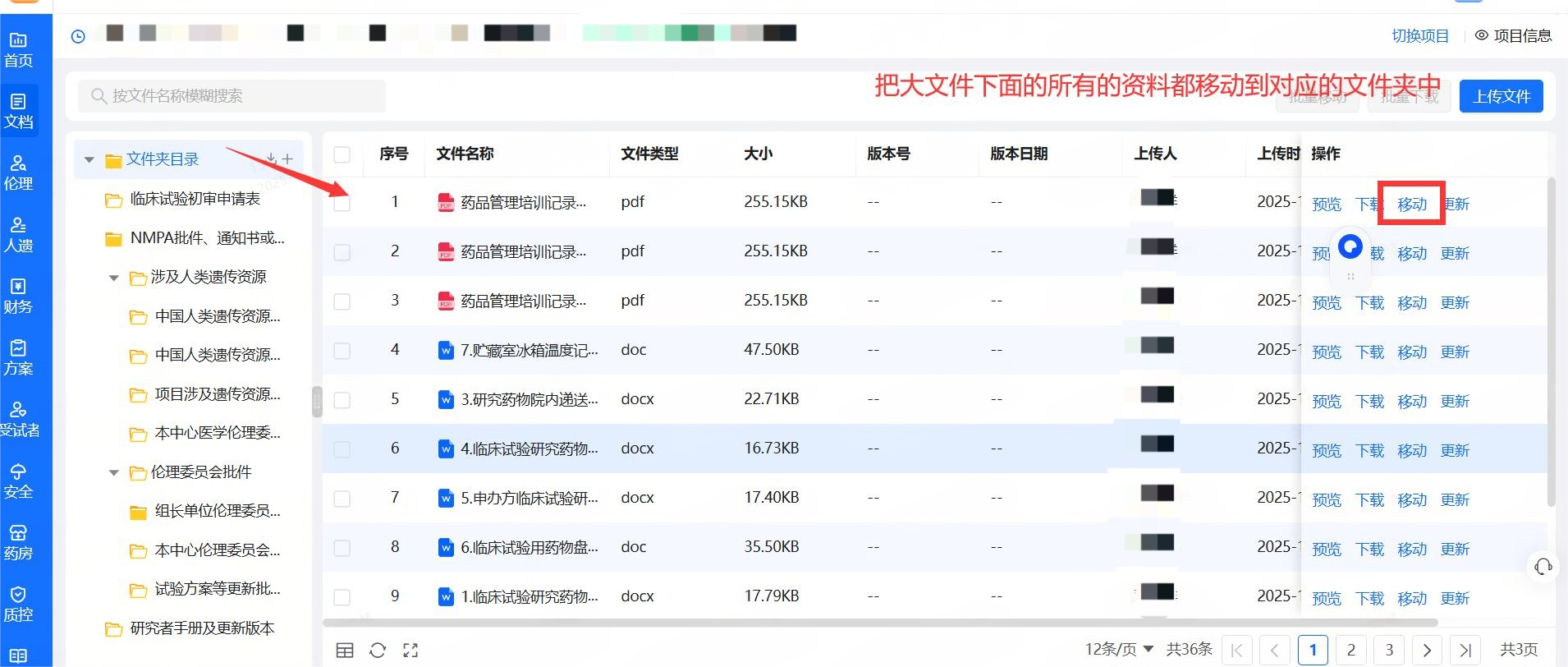Collapse the 伦理委员会批件 folder node
The image size is (1568, 667).
click(x=114, y=473)
